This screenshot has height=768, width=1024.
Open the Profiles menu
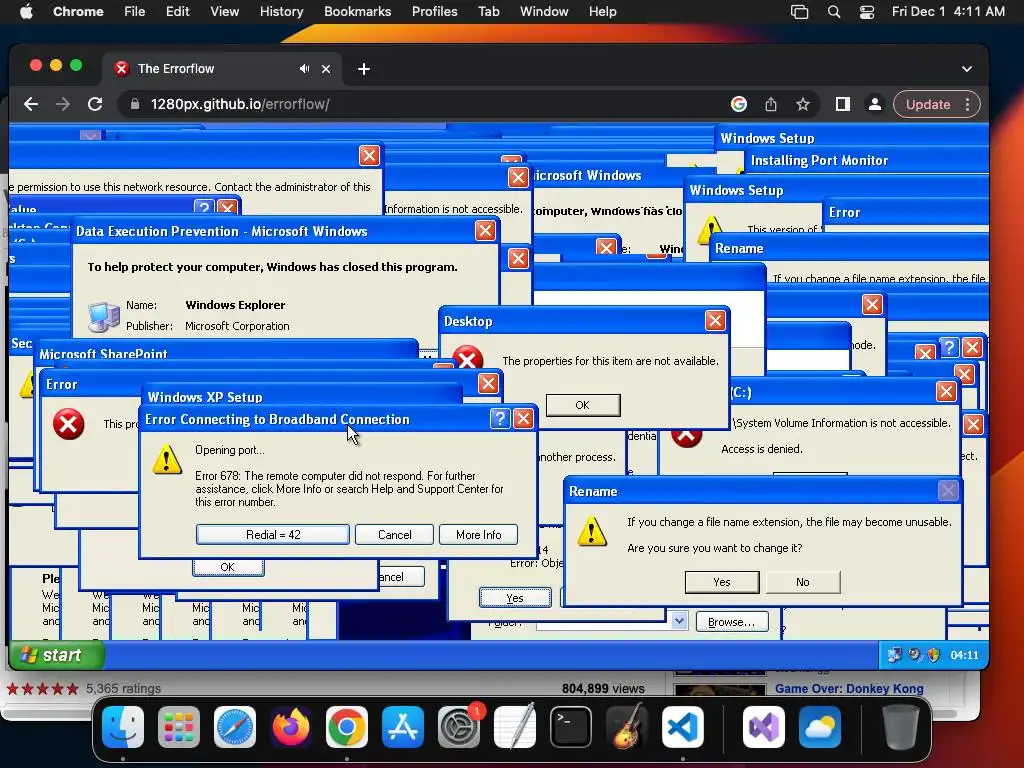(x=434, y=12)
